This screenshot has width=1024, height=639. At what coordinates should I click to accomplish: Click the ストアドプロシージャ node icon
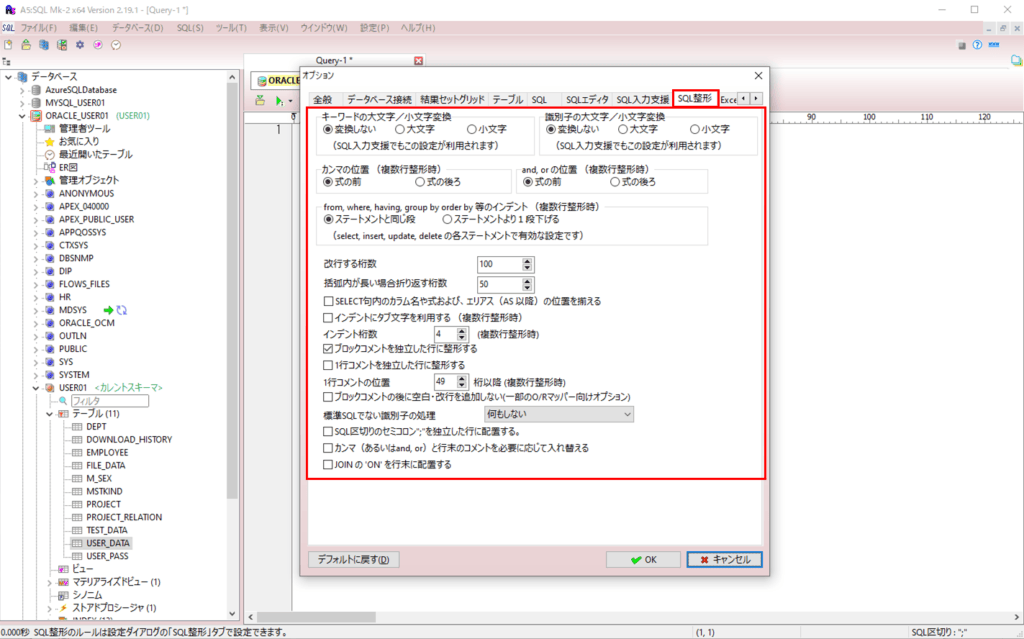point(64,608)
